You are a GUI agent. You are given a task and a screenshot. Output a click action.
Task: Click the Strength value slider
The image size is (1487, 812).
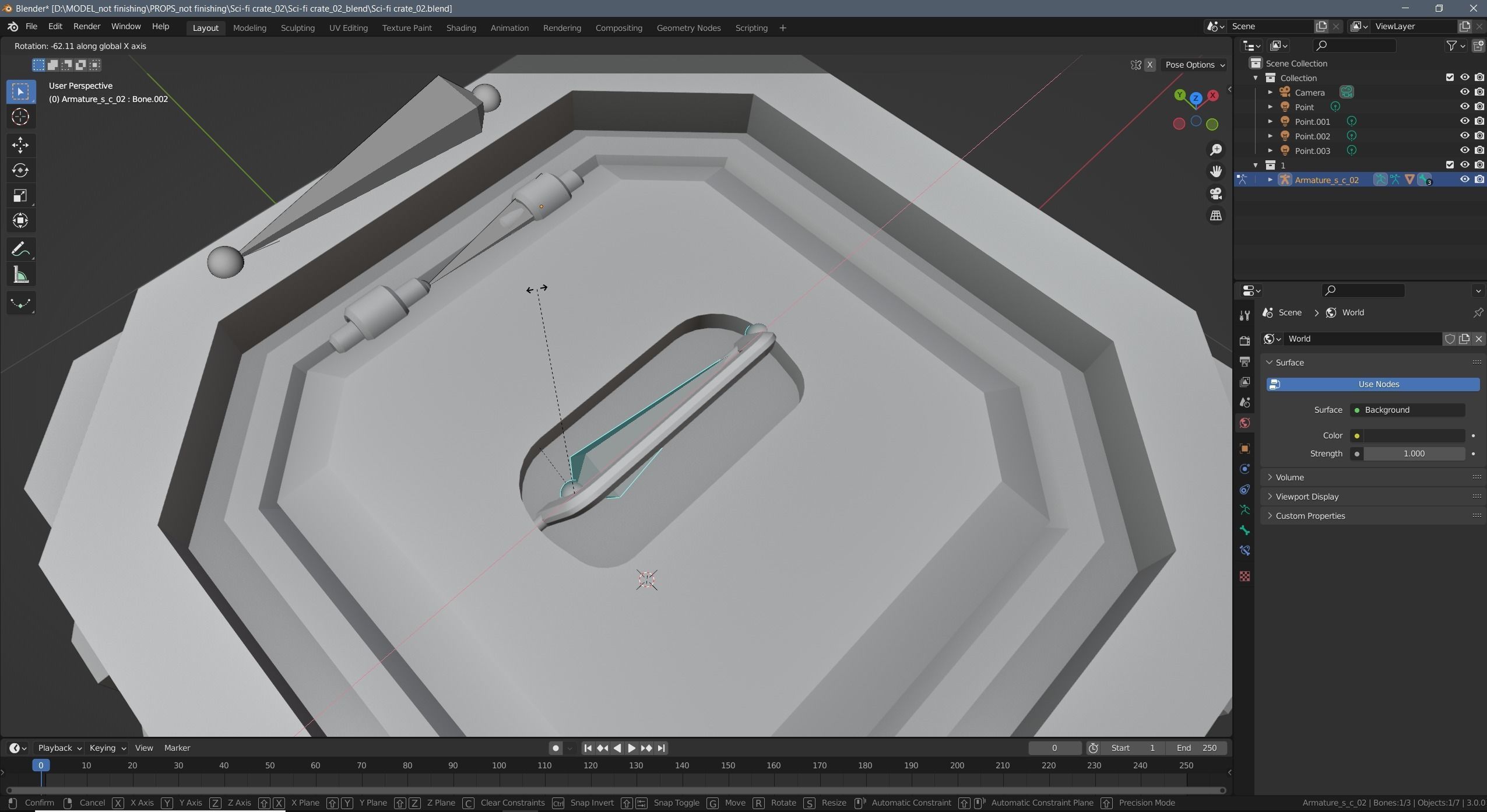pyautogui.click(x=1414, y=454)
